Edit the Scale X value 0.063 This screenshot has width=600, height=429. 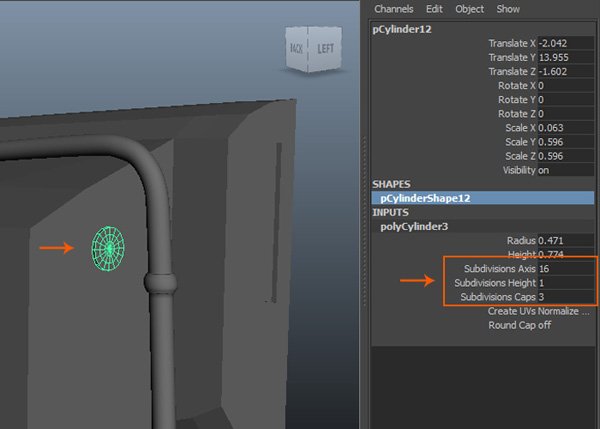pyautogui.click(x=566, y=128)
